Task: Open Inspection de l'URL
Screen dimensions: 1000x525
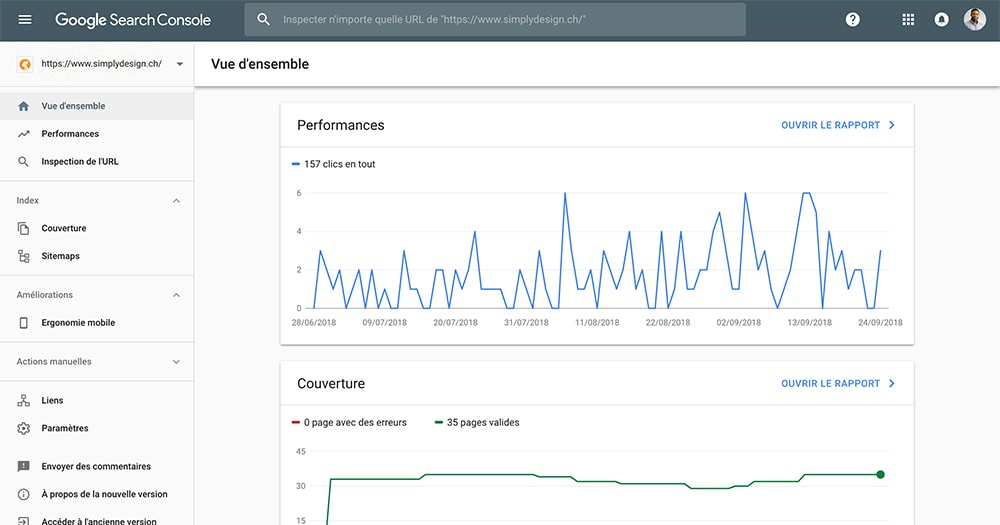Action: tap(97, 161)
